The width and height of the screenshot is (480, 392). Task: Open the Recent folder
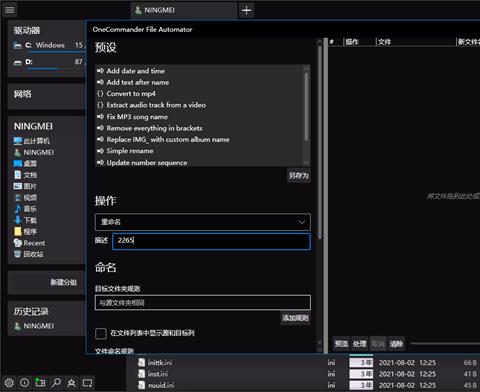[29, 243]
